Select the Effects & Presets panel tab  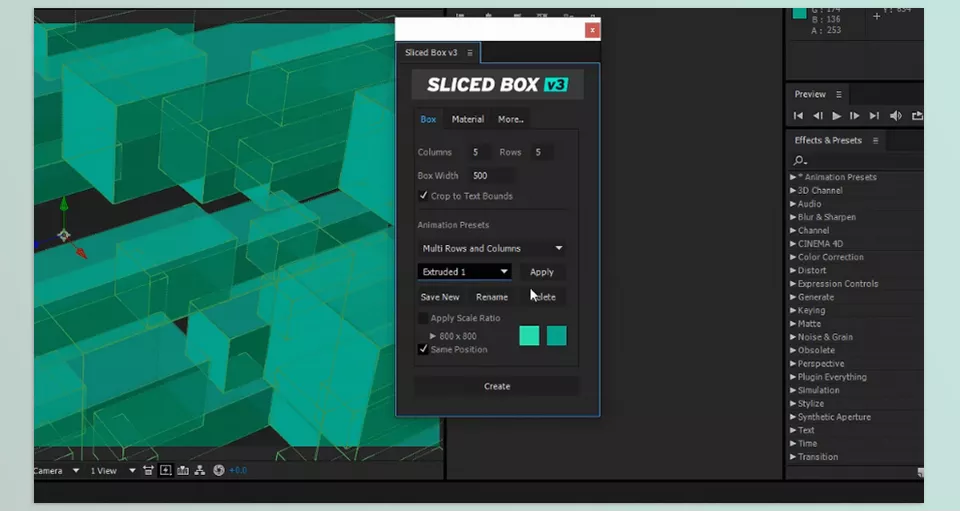[828, 140]
